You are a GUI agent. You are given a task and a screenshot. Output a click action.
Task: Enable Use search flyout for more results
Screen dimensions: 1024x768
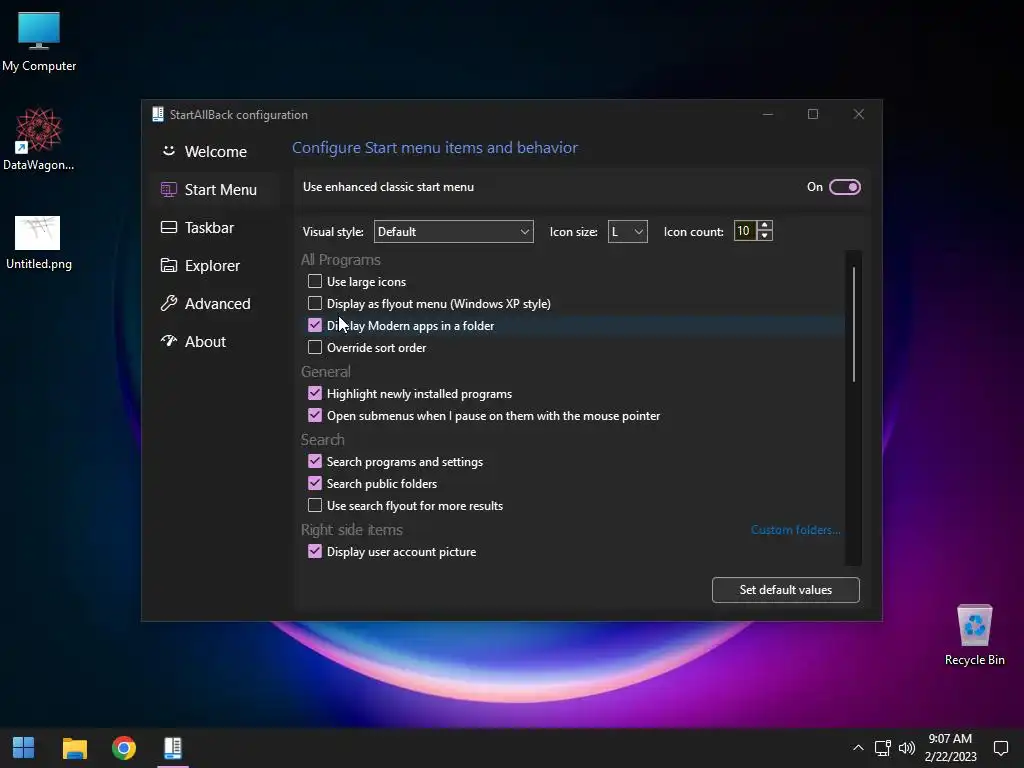tap(315, 505)
